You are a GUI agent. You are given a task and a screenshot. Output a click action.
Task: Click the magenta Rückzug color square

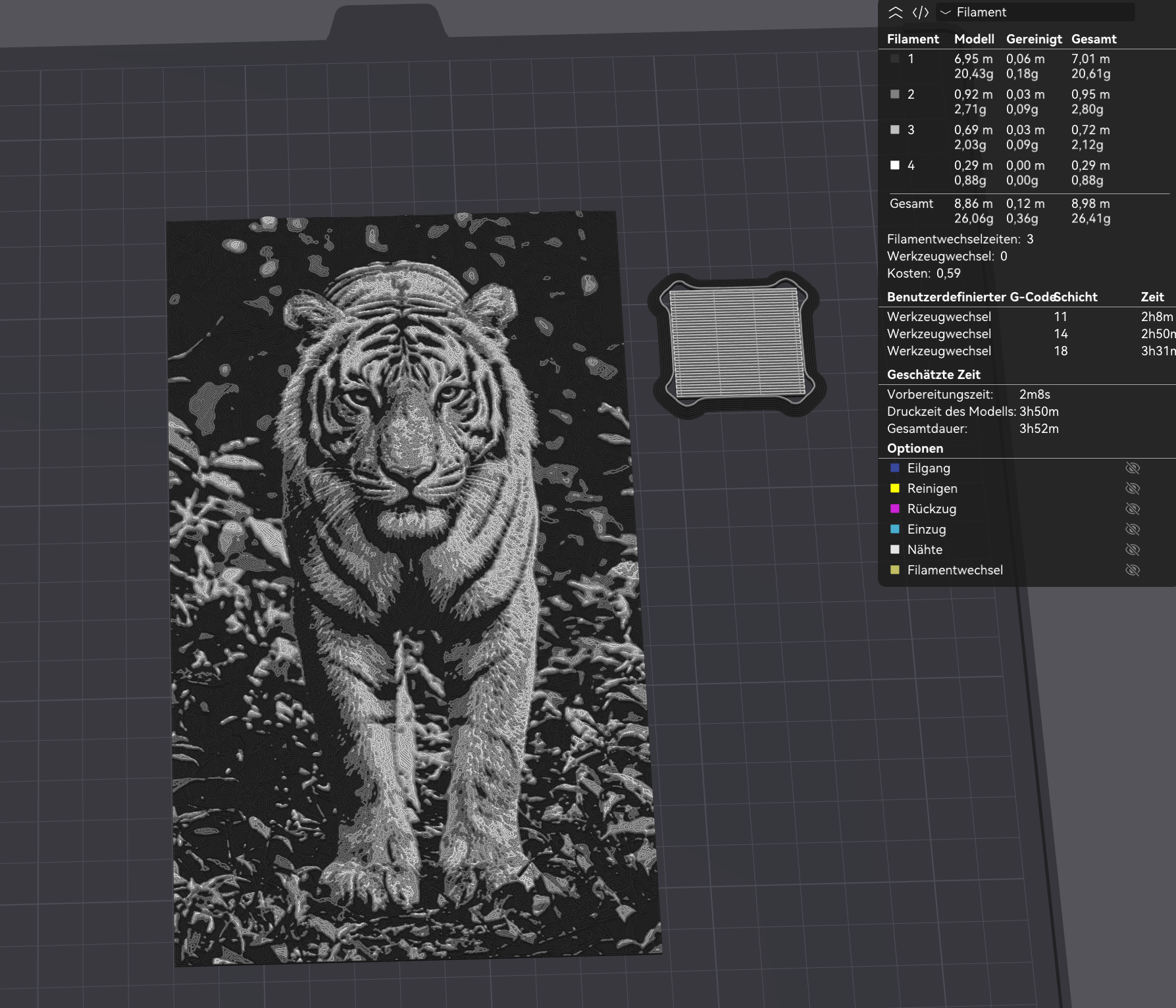[x=895, y=509]
